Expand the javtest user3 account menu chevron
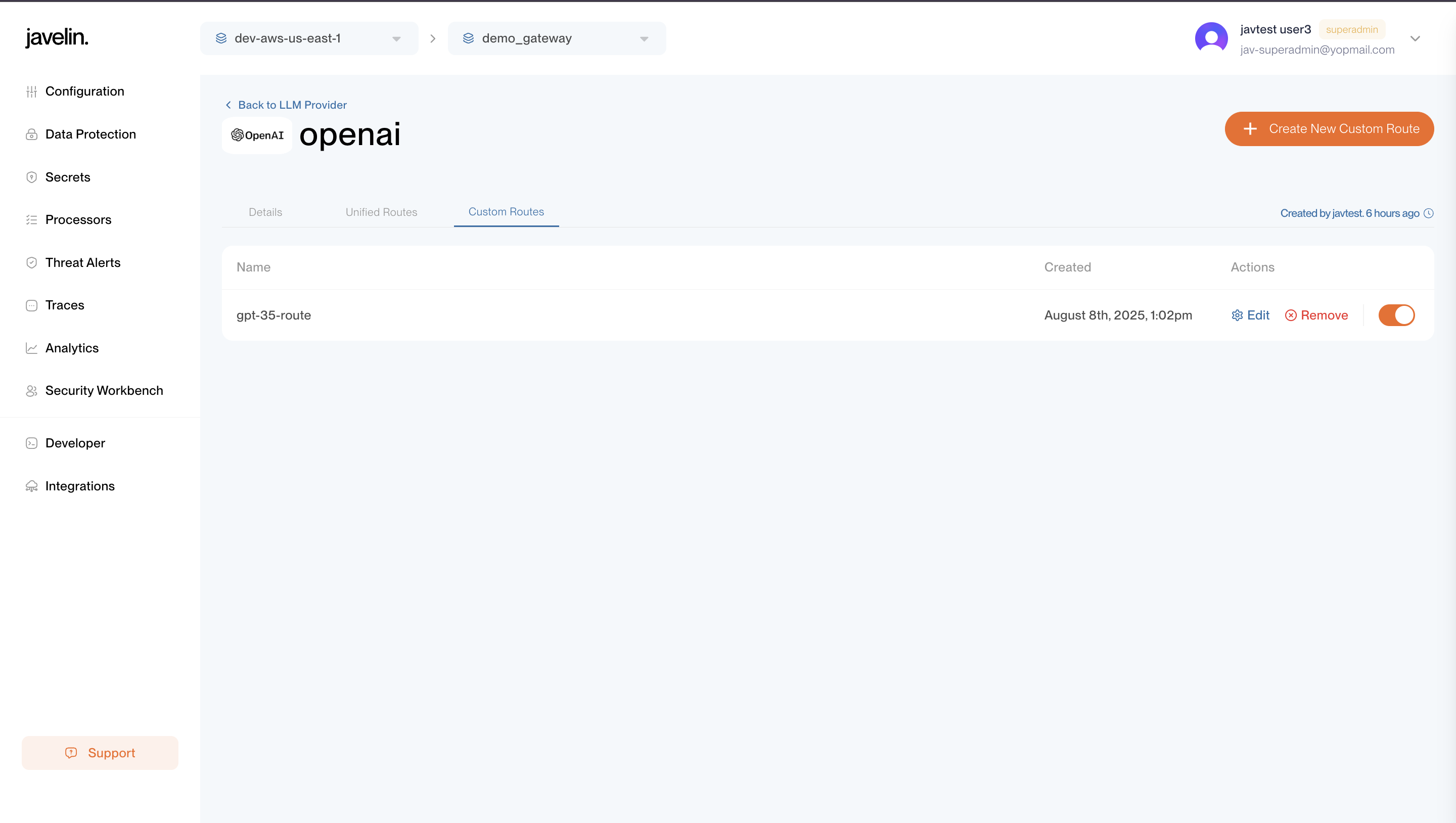 (1416, 38)
